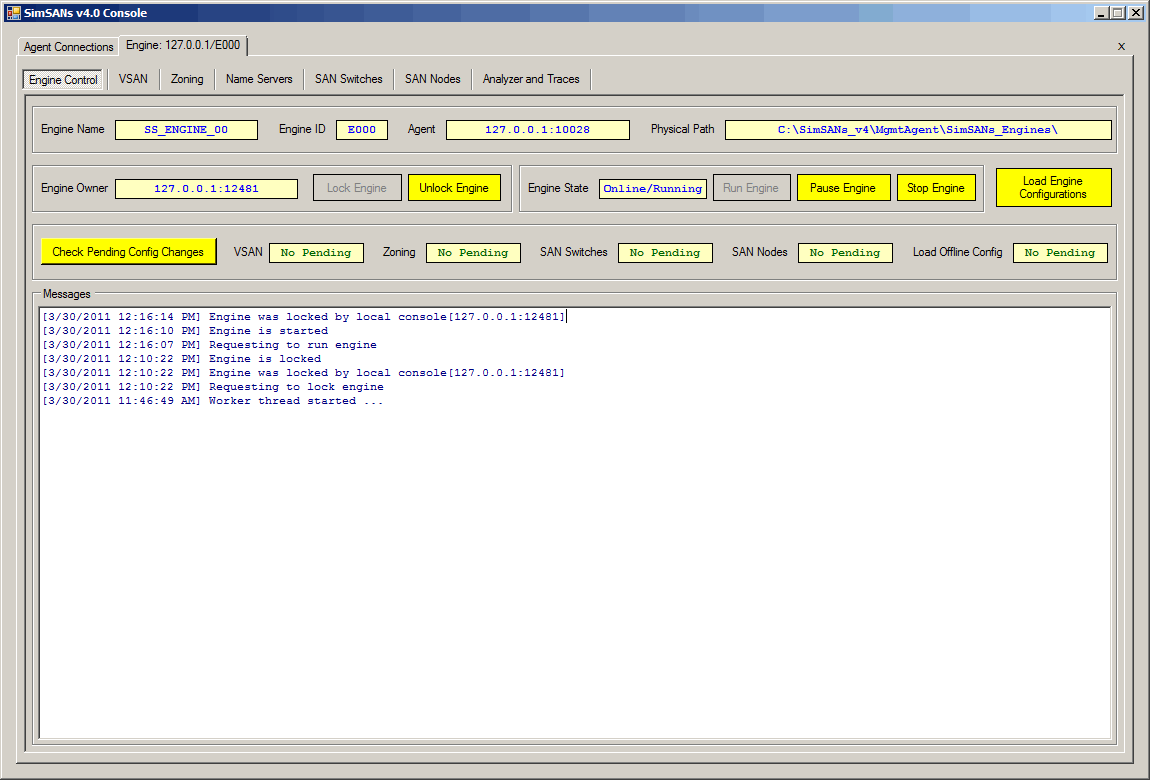Pause the running engine
Screen dimensions: 1150x780
842,188
